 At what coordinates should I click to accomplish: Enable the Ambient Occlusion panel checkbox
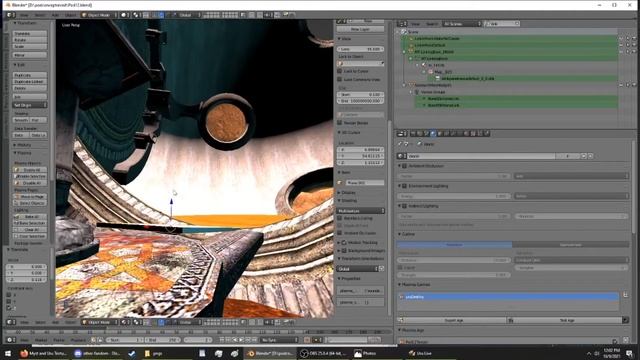tap(404, 166)
